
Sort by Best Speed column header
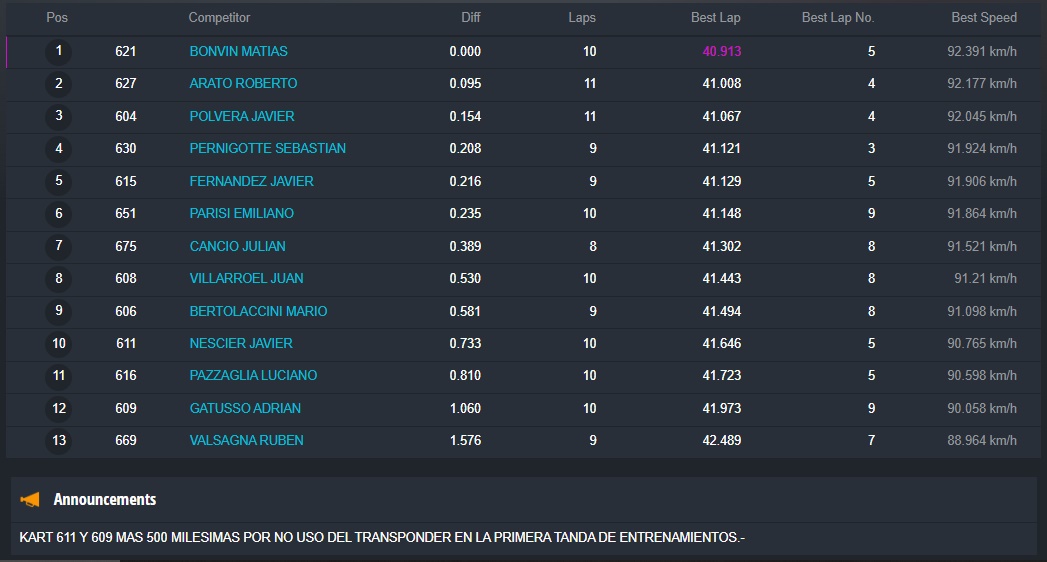pyautogui.click(x=983, y=18)
